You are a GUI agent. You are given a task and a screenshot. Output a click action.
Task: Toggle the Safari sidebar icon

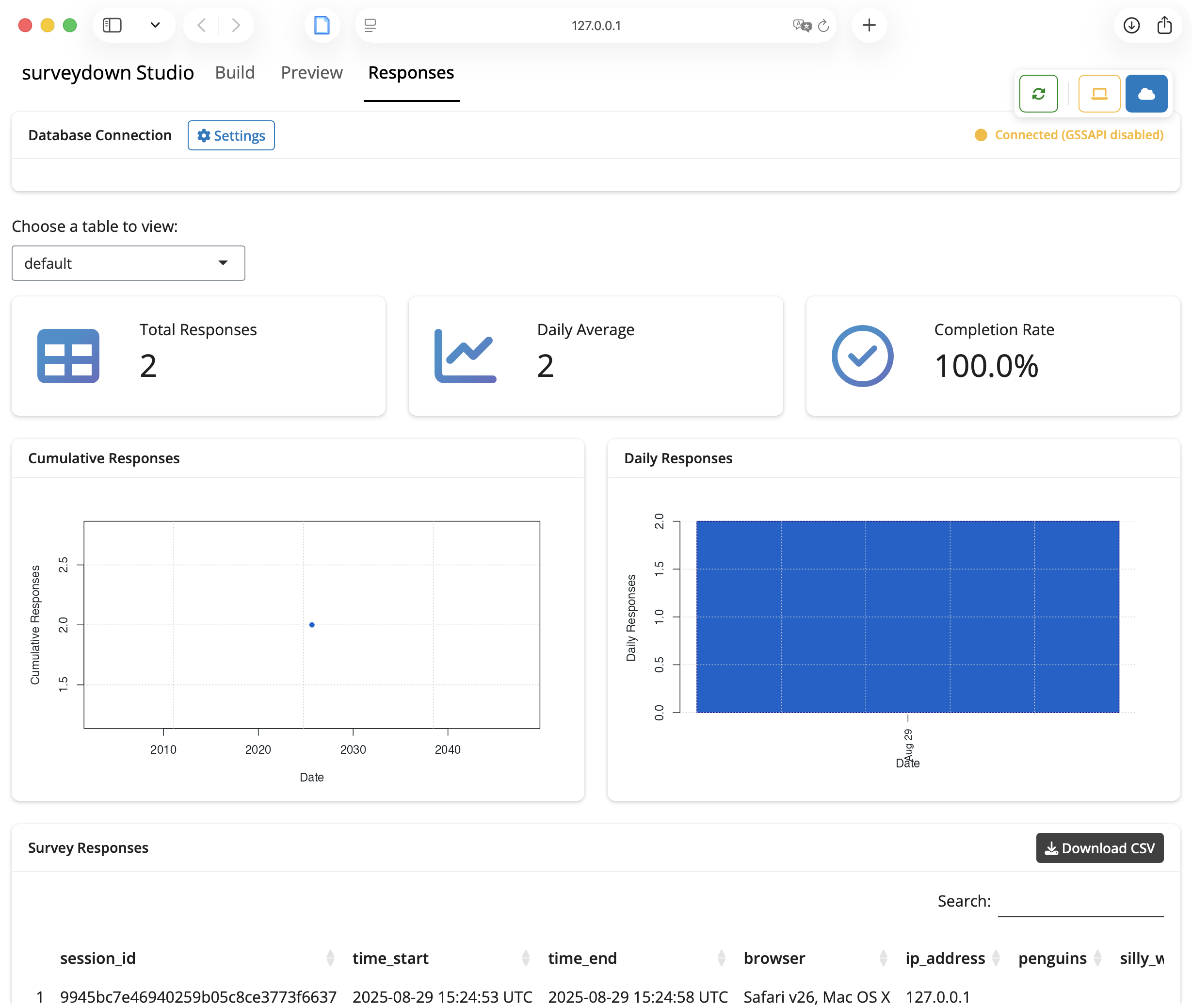point(112,25)
